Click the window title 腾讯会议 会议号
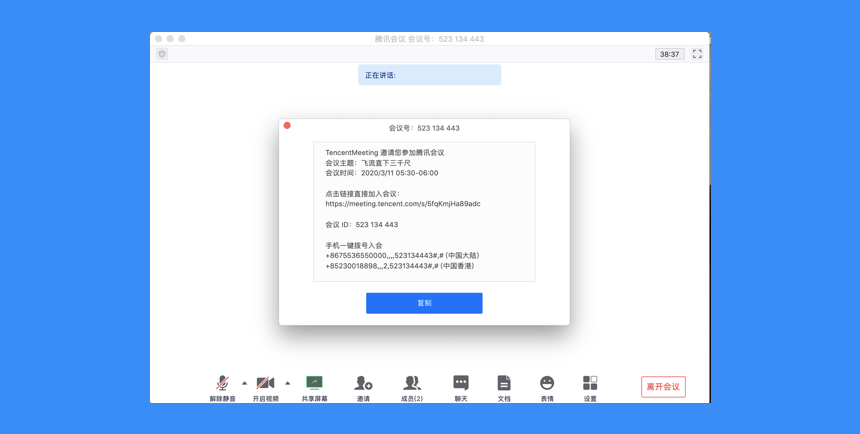860x434 pixels. pyautogui.click(x=429, y=39)
